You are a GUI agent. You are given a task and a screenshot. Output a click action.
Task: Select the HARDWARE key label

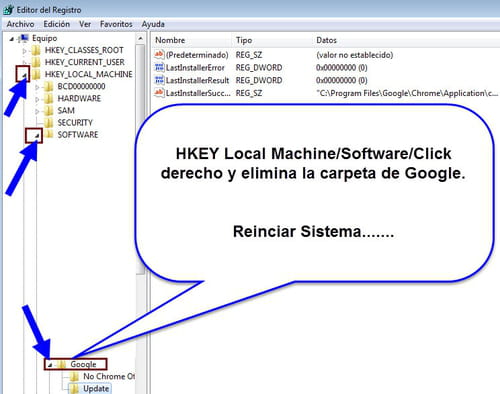tap(79, 98)
